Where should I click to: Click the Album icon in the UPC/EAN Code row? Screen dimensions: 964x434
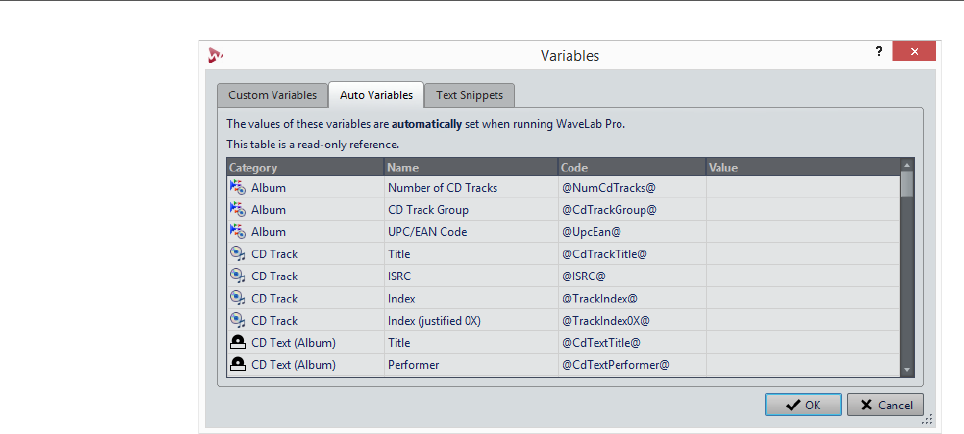tap(238, 231)
